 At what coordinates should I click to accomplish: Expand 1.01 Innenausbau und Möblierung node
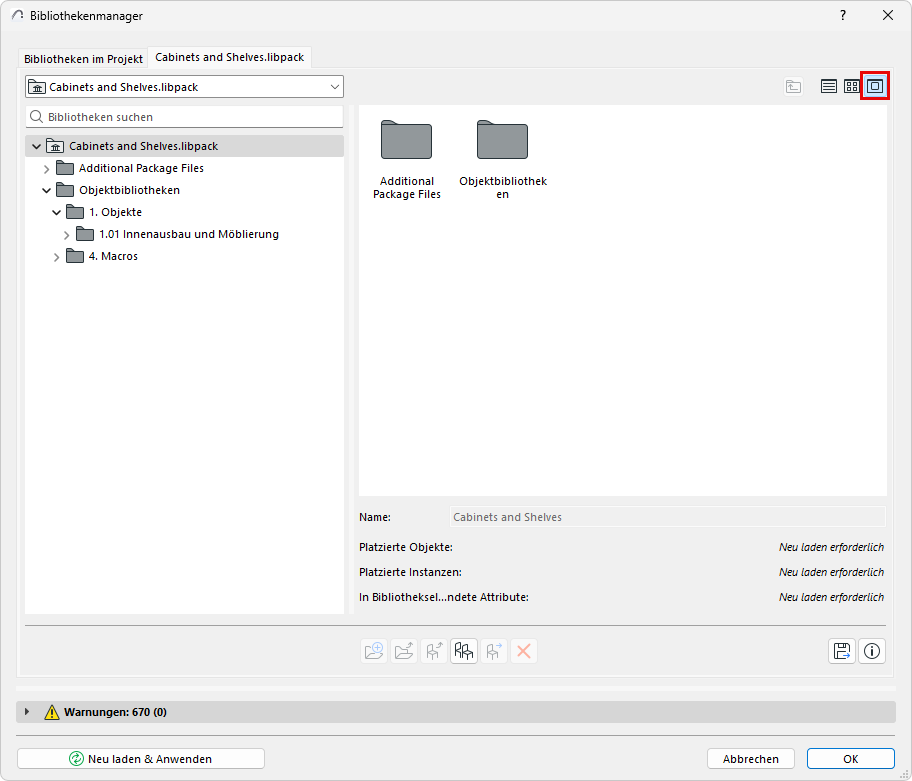66,235
